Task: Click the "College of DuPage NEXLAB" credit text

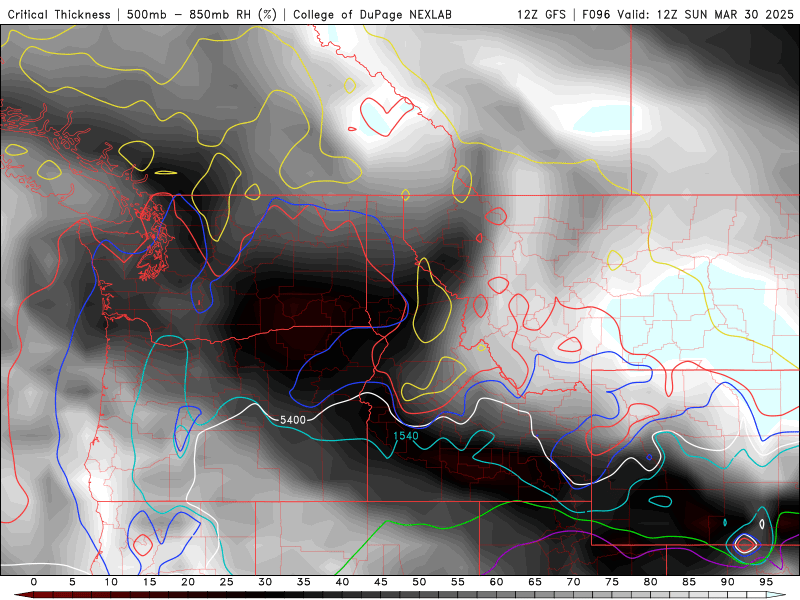Action: click(x=372, y=14)
